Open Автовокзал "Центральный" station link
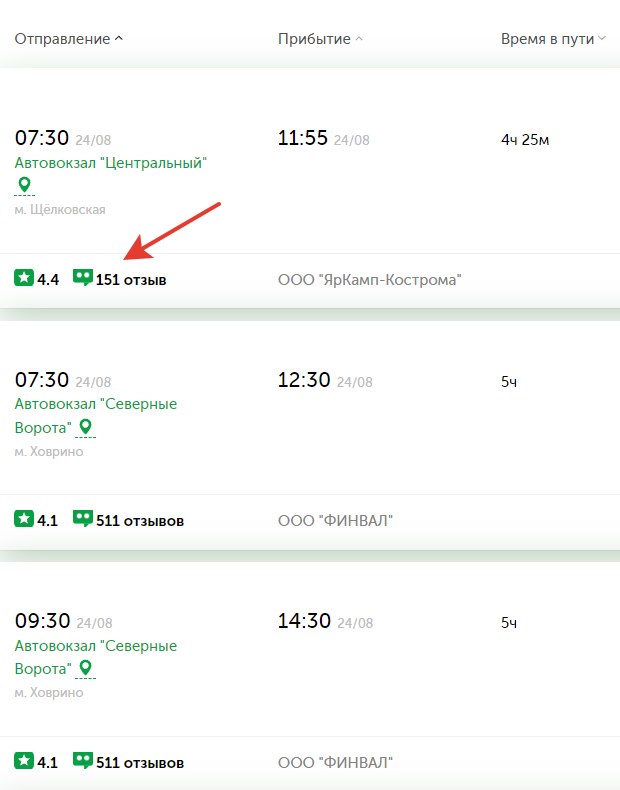 pyautogui.click(x=111, y=163)
